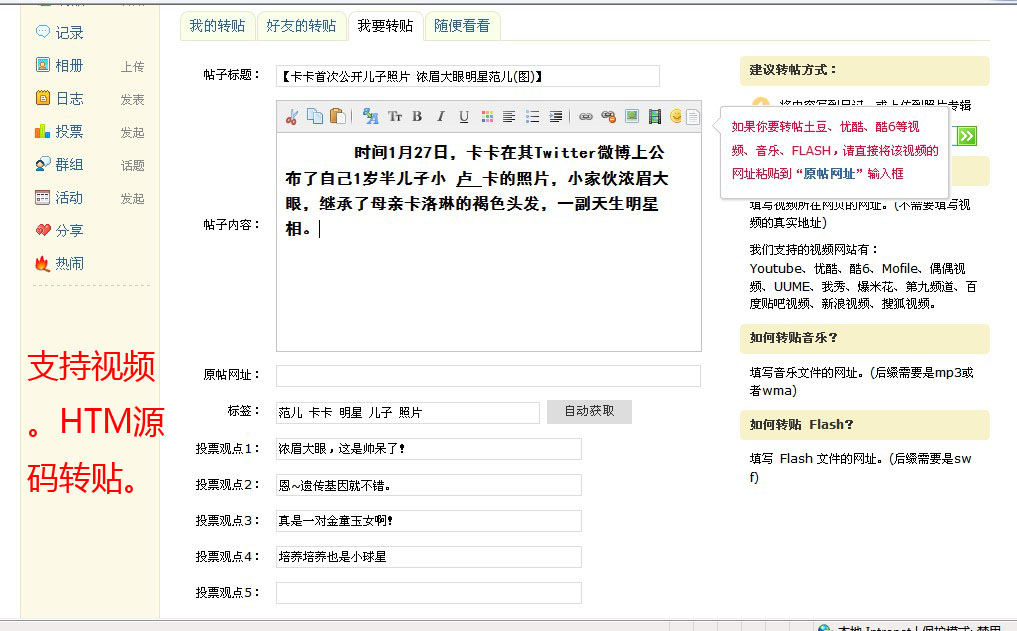This screenshot has width=1017, height=631.
Task: Click the 如何转贴音乐? heading
Action: click(794, 338)
